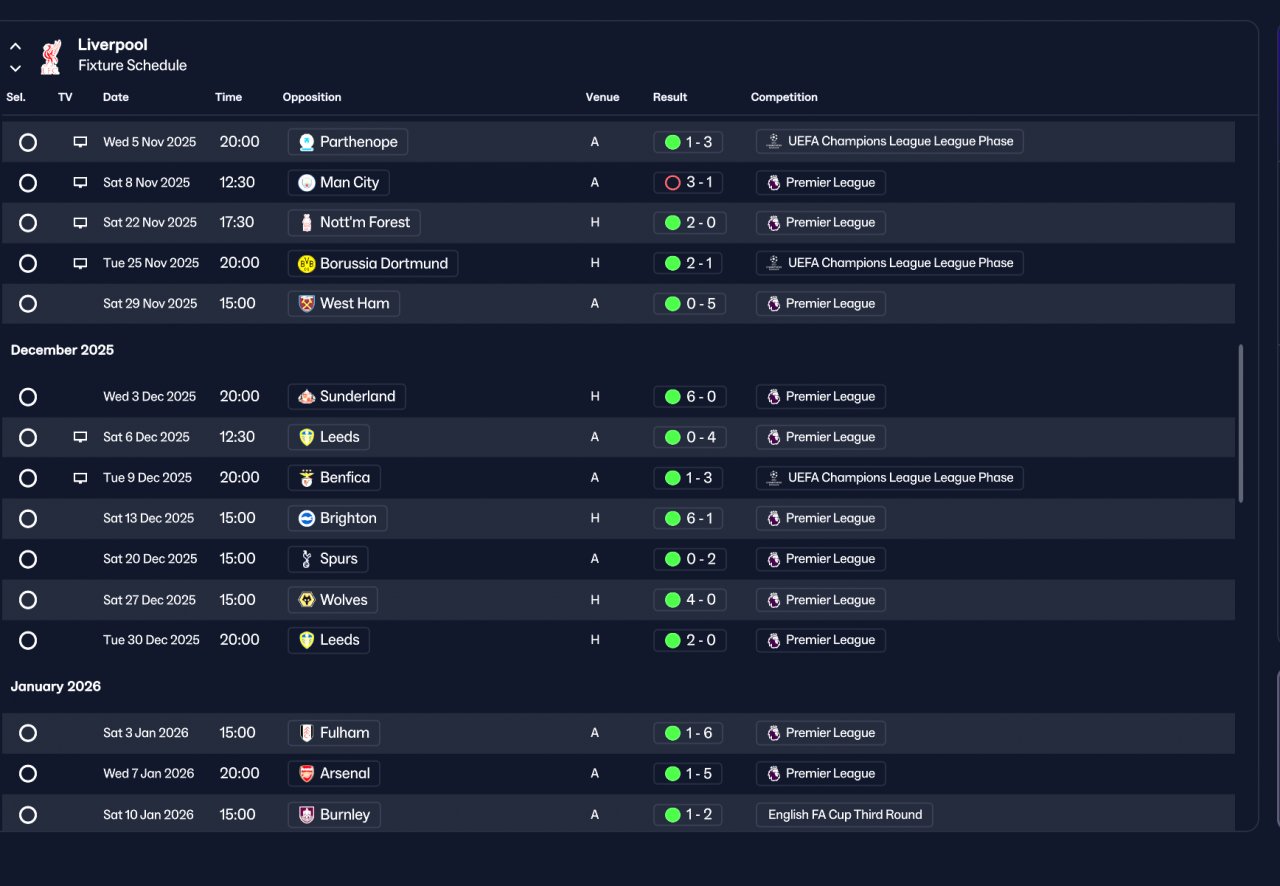Select the radio button for the Fulham match
Image resolution: width=1280 pixels, height=886 pixels.
click(x=28, y=733)
